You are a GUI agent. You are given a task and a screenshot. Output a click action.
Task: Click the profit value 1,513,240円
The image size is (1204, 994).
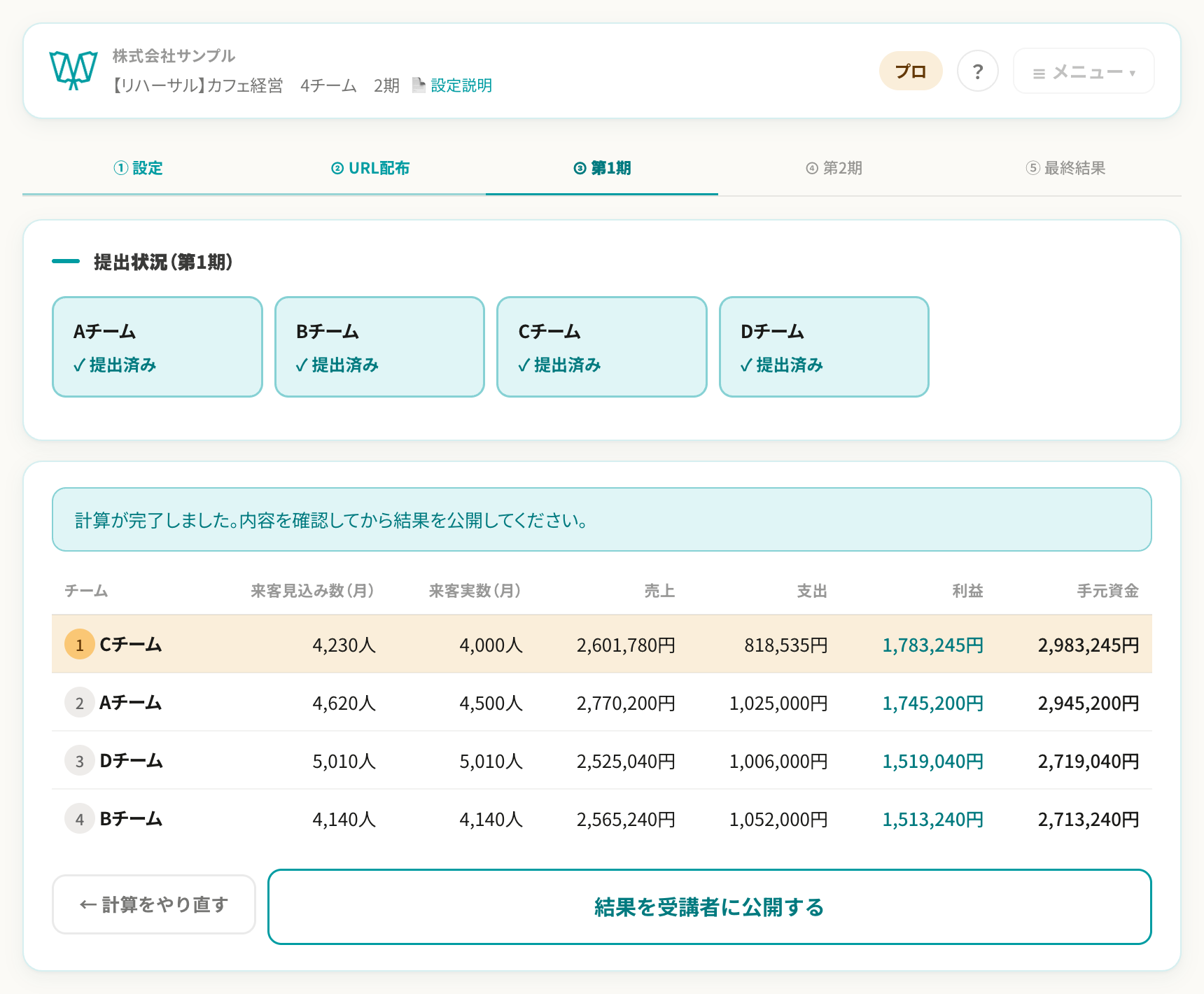click(x=933, y=820)
